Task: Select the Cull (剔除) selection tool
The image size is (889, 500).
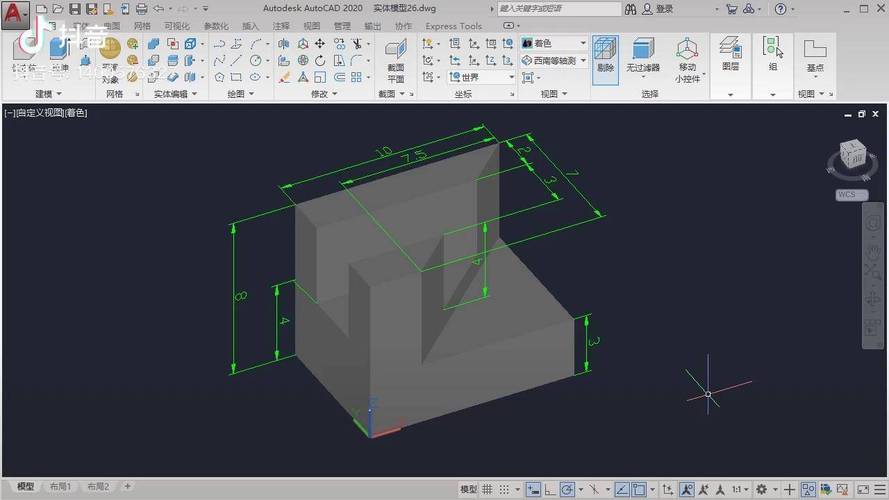Action: (605, 52)
